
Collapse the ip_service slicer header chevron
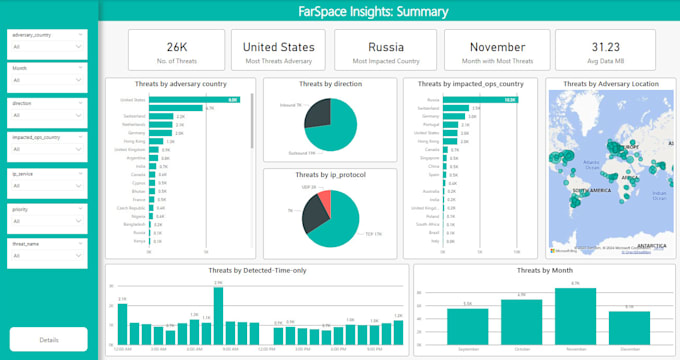(80, 173)
